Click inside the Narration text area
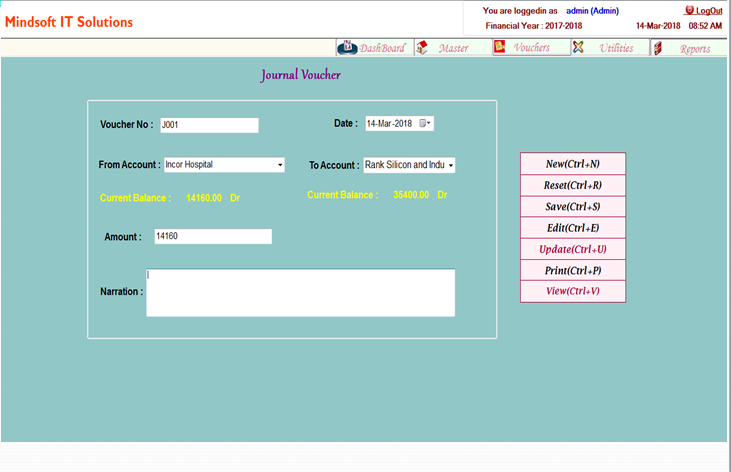 pyautogui.click(x=301, y=292)
